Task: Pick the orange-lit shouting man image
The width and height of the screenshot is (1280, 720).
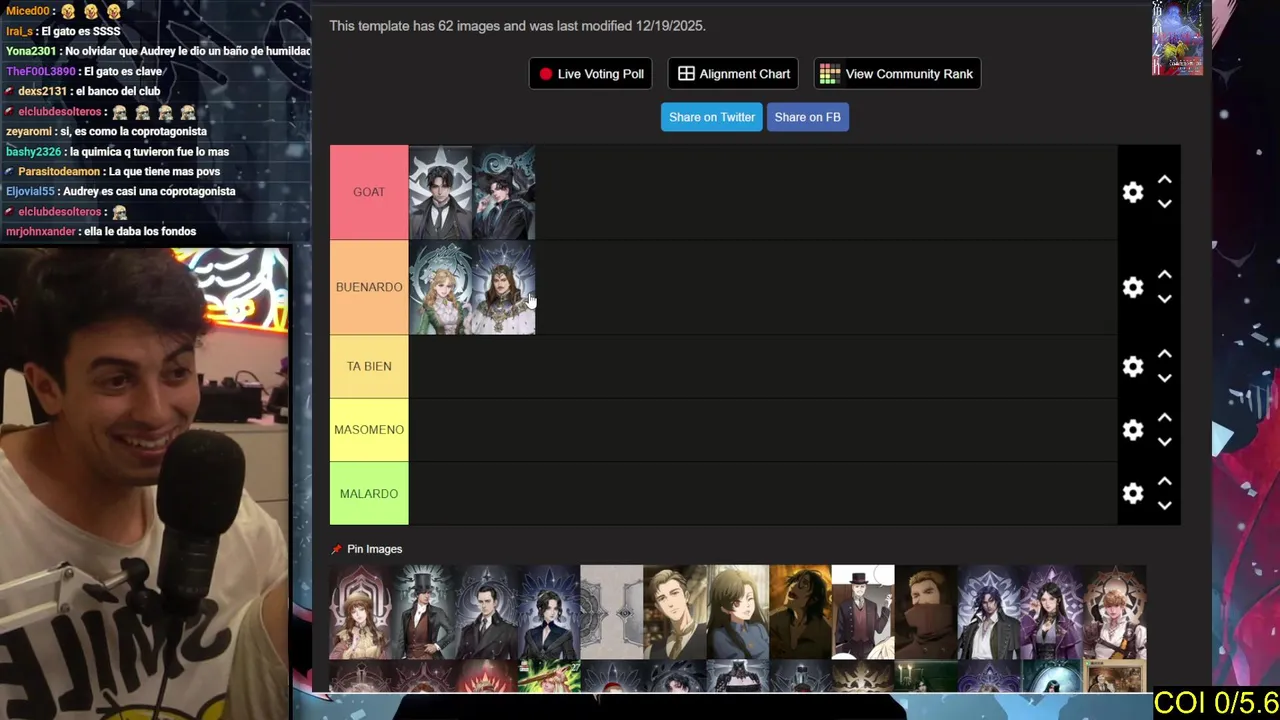Action: (x=800, y=612)
